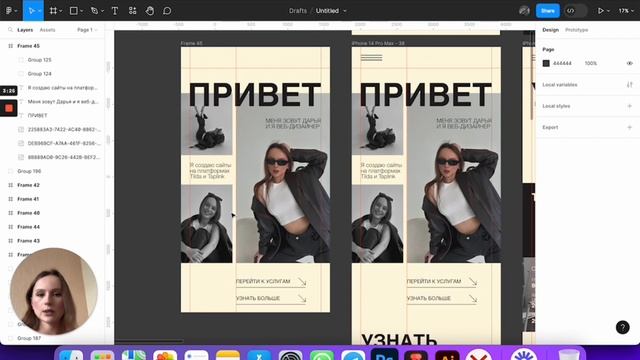The image size is (640, 360).
Task: Switch to the Prototype tab
Action: [x=576, y=30]
